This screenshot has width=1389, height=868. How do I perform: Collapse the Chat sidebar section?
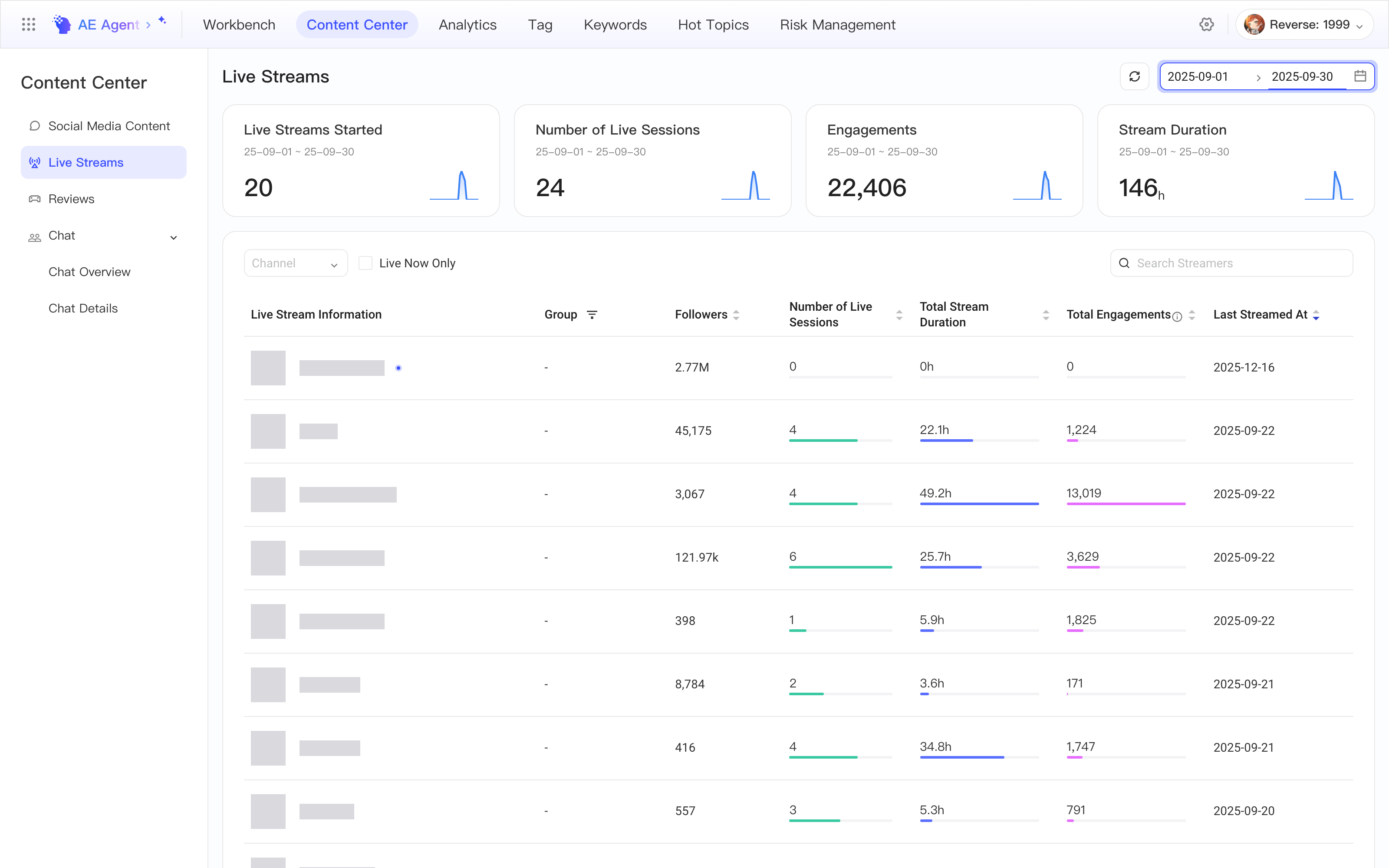[x=174, y=237]
